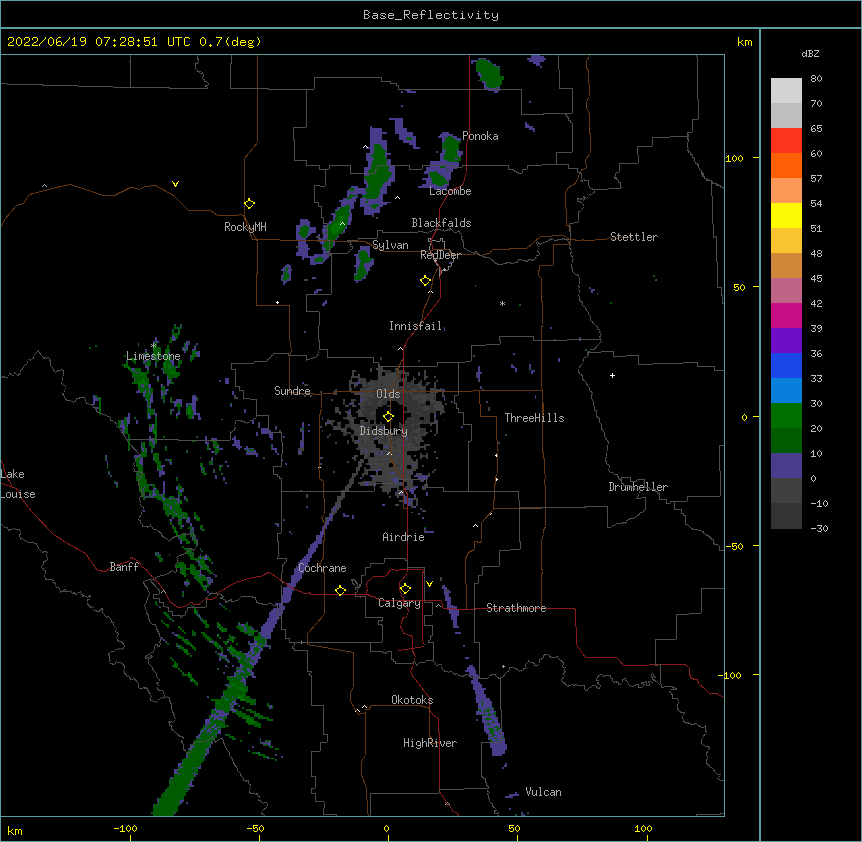This screenshot has height=842, width=862.
Task: Click the Lacombe city label
Action: pyautogui.click(x=450, y=191)
